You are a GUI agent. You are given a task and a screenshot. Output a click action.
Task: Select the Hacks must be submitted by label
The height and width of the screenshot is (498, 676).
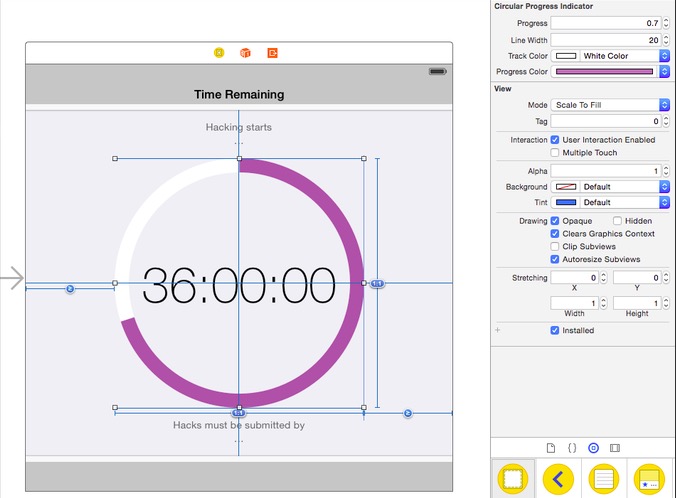click(238, 425)
